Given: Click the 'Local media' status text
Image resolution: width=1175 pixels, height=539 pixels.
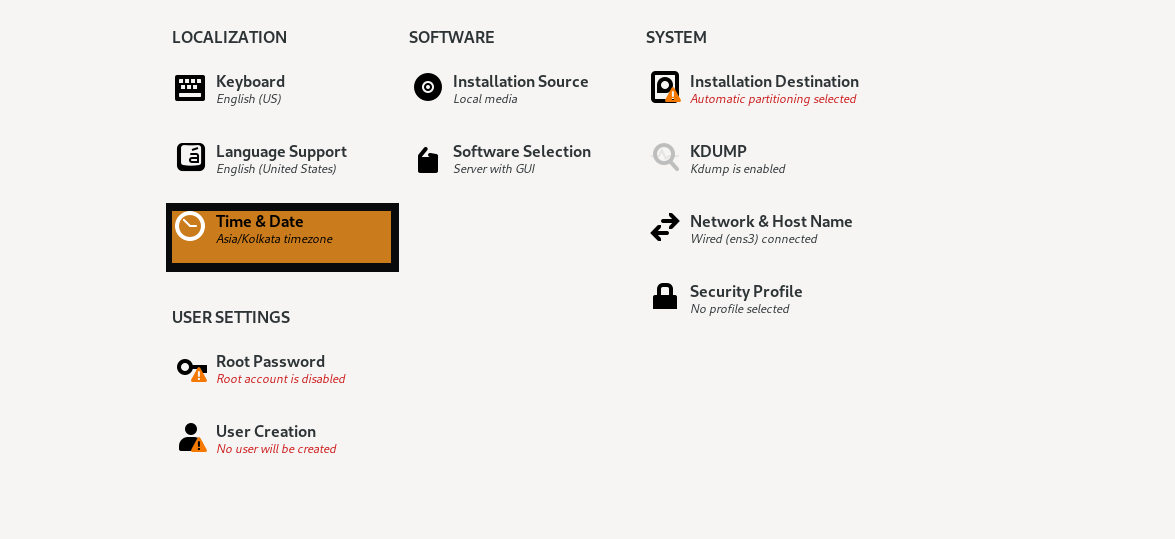Looking at the screenshot, I should (486, 99).
